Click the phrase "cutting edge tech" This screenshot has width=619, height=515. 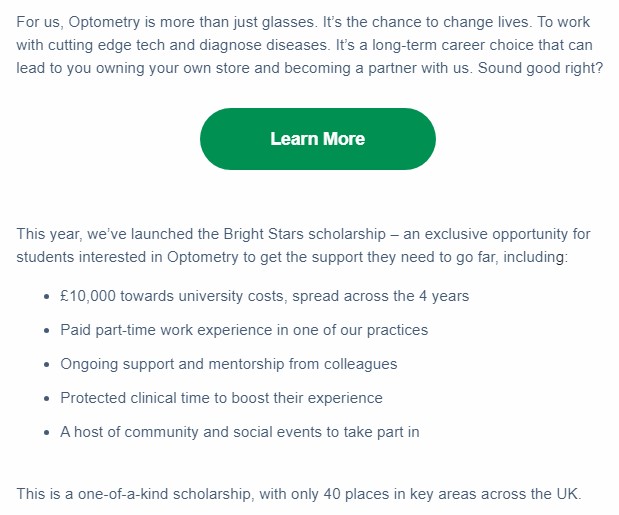coord(106,45)
